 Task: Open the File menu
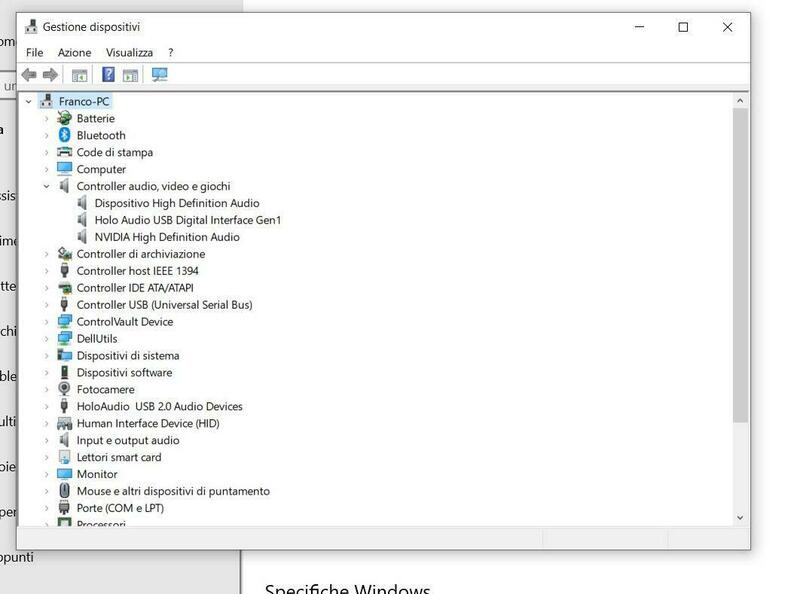tap(35, 53)
